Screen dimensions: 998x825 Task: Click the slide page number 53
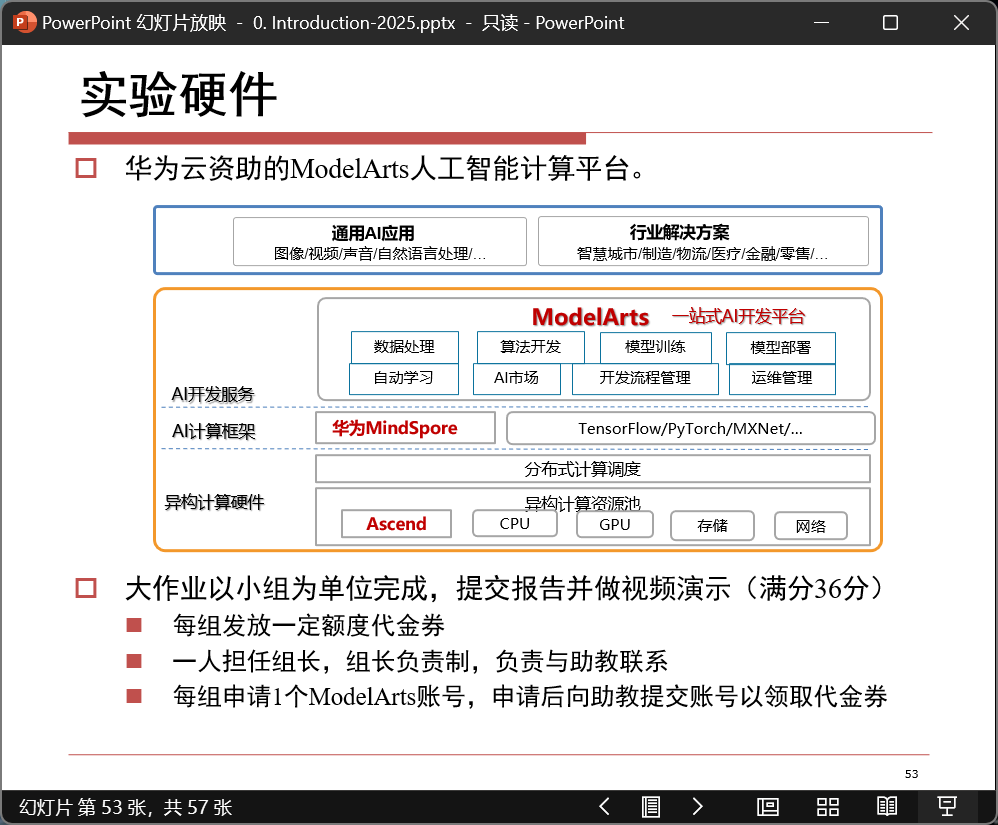911,774
